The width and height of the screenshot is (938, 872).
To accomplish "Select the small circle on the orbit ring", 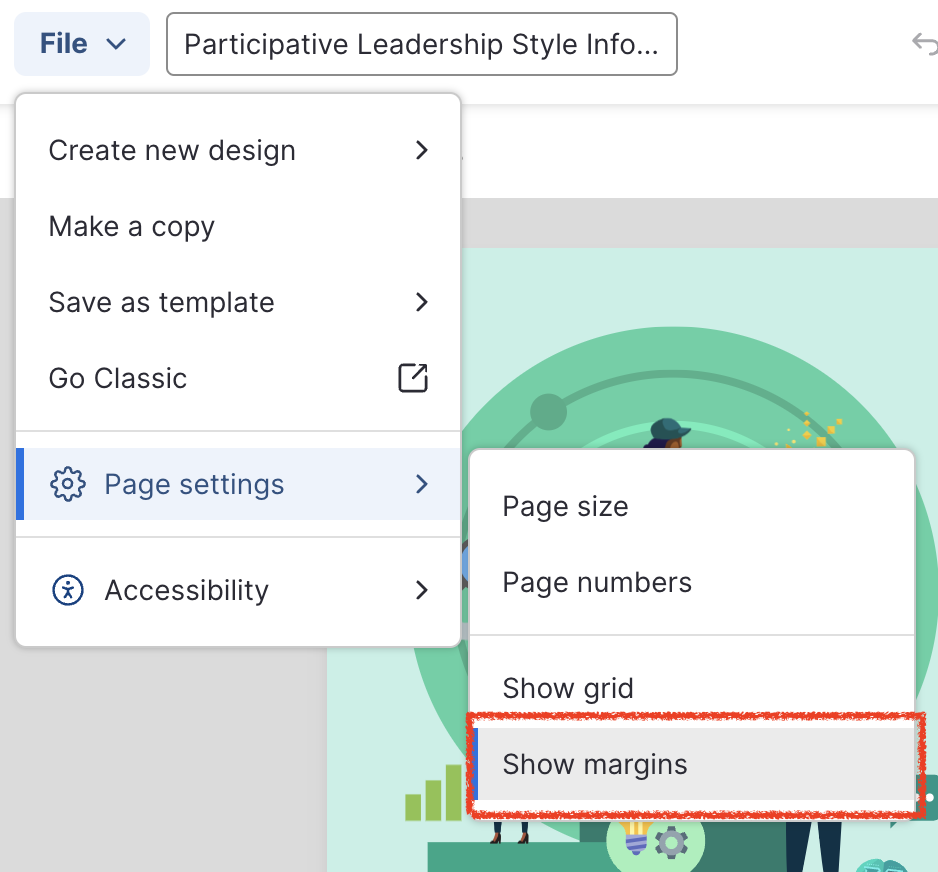I will [548, 411].
